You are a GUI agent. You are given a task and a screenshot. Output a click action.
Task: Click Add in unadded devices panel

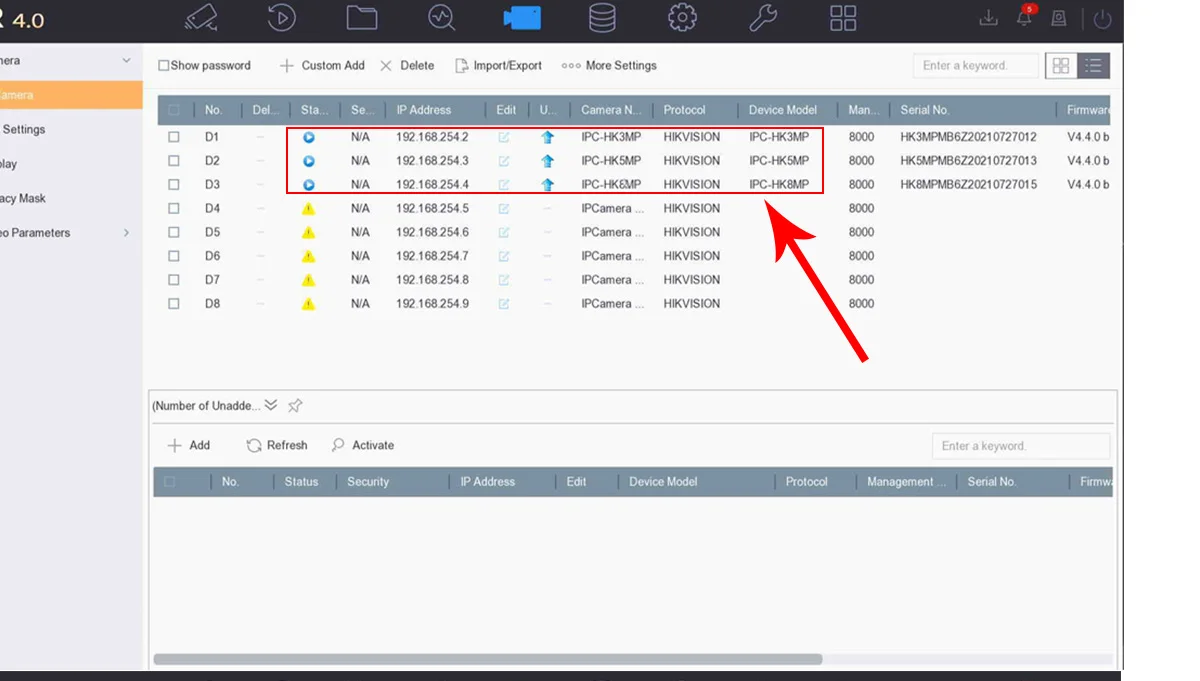188,446
